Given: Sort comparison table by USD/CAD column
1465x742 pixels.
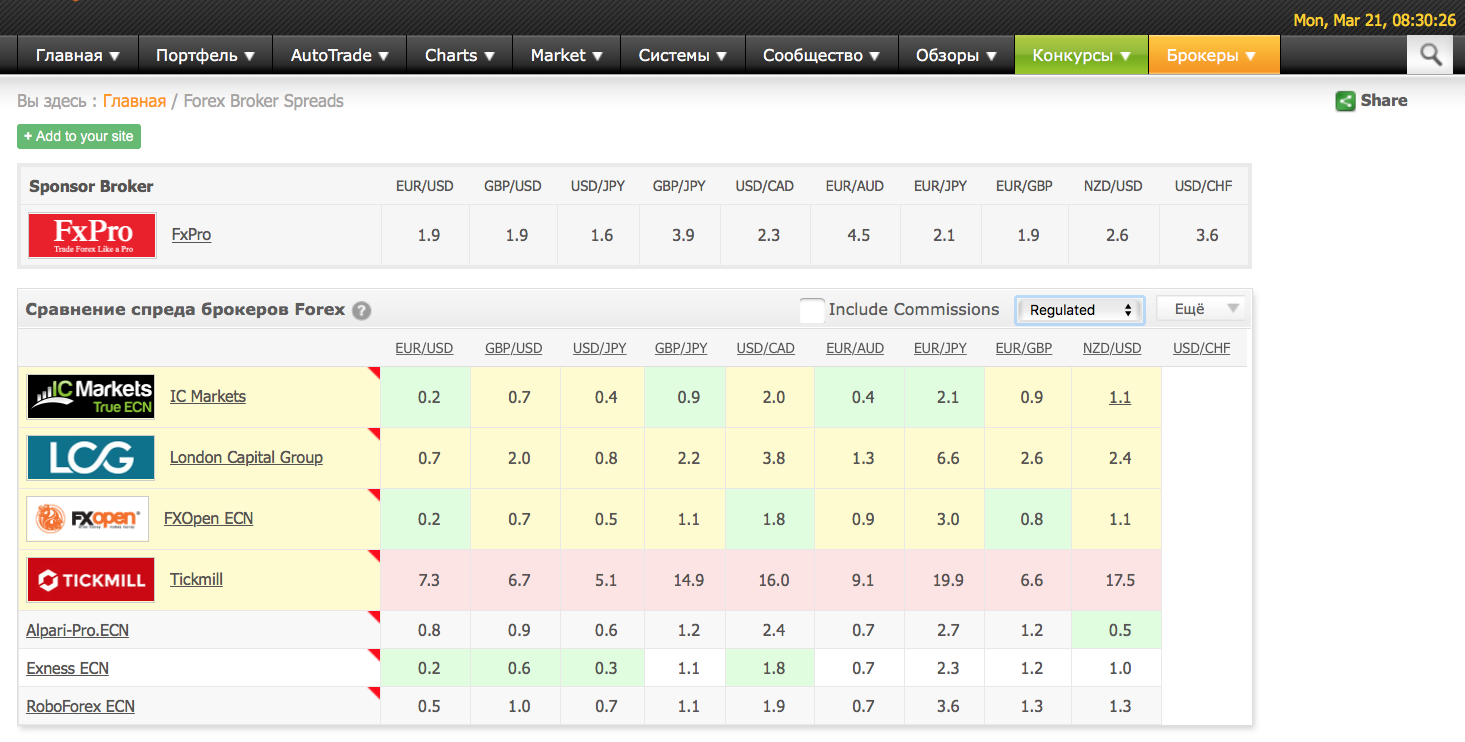Looking at the screenshot, I should click(x=766, y=348).
